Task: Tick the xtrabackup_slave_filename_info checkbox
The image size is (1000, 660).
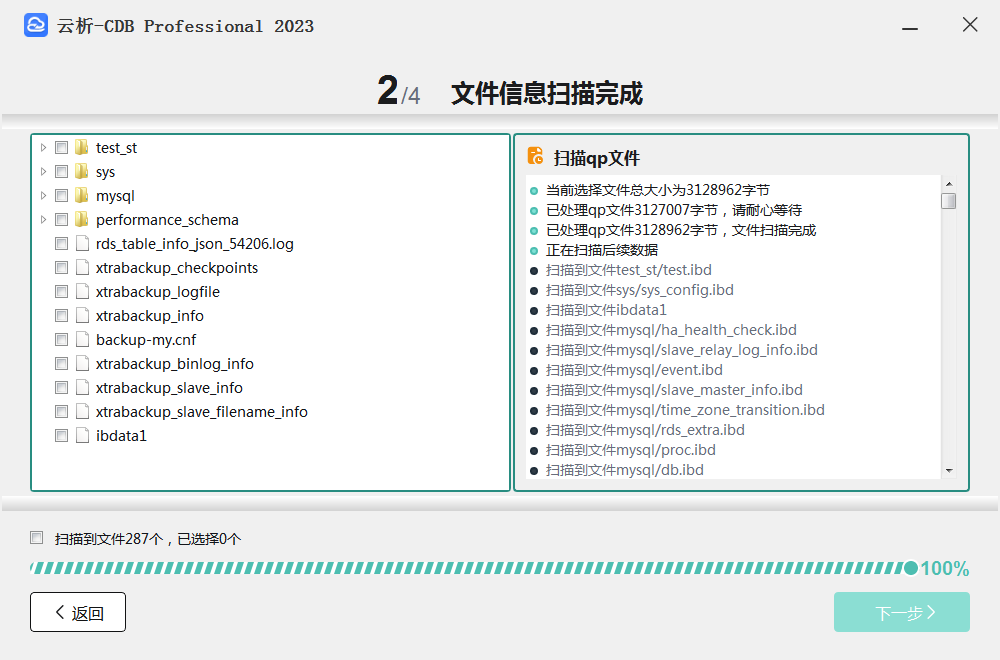Action: point(61,412)
